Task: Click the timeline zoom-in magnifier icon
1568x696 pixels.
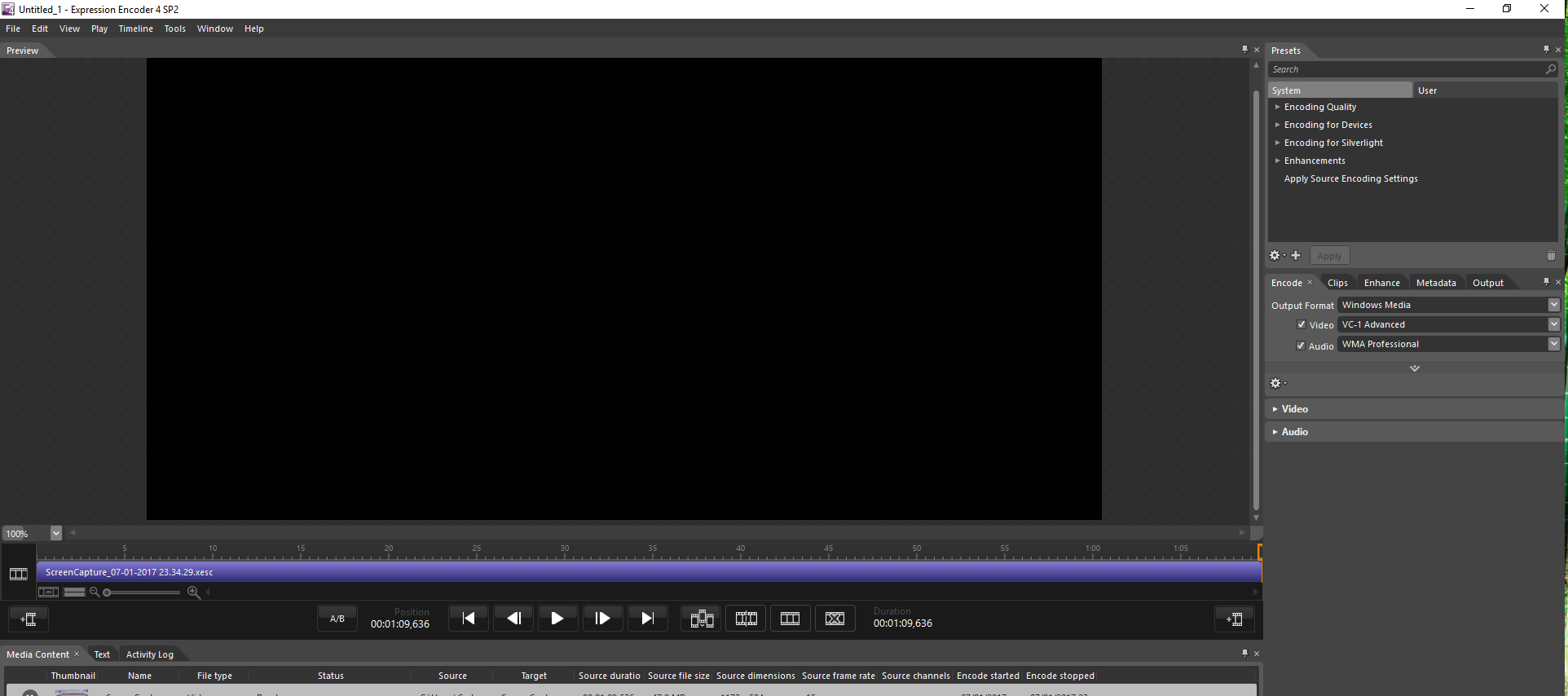Action: point(194,592)
